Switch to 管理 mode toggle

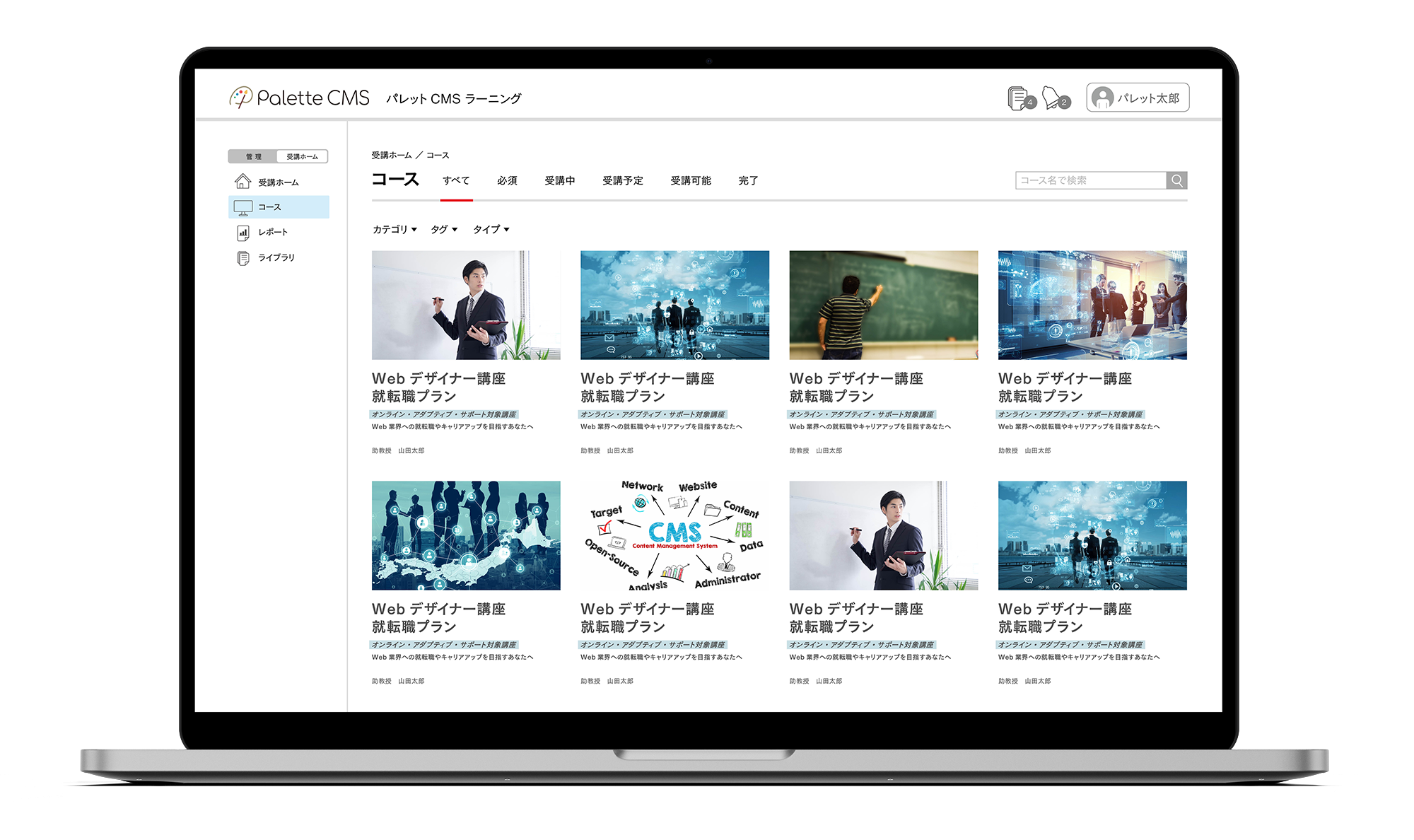pyautogui.click(x=253, y=156)
